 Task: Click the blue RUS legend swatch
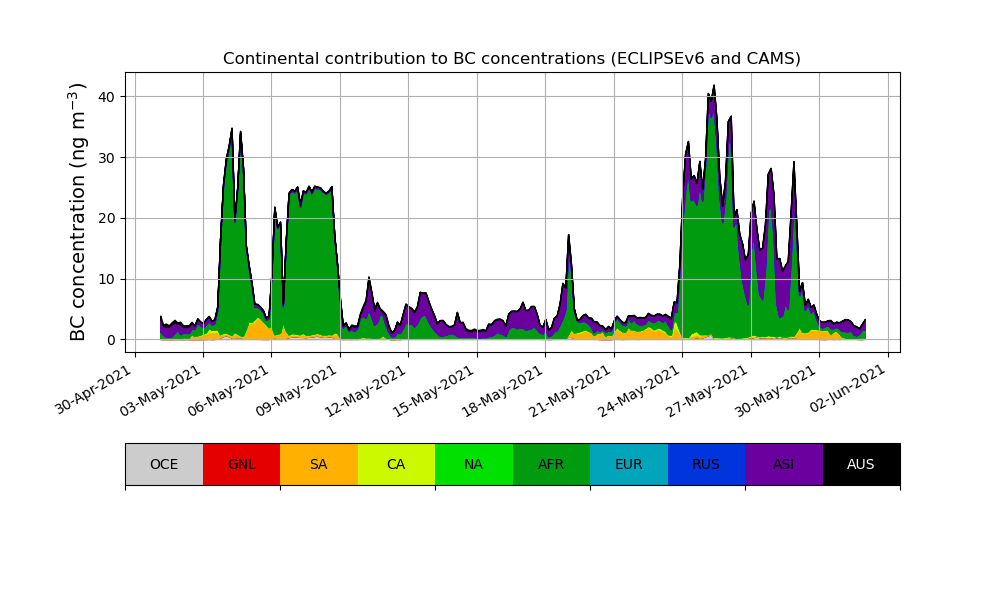pyautogui.click(x=706, y=464)
